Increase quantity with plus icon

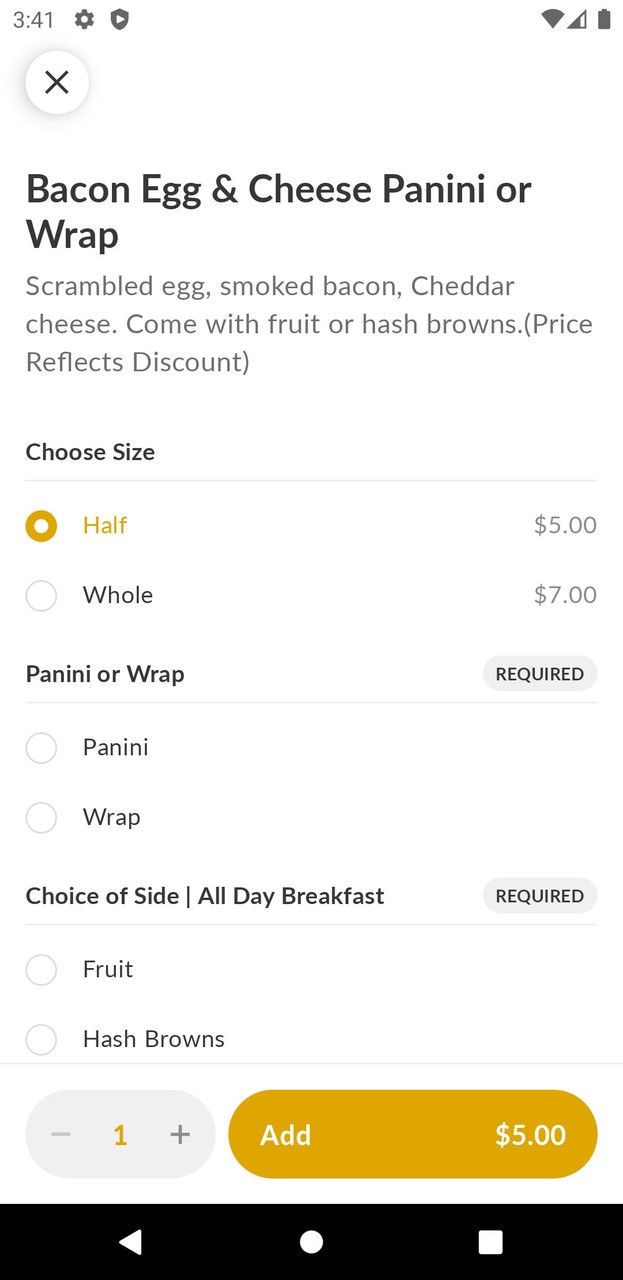click(x=180, y=1134)
